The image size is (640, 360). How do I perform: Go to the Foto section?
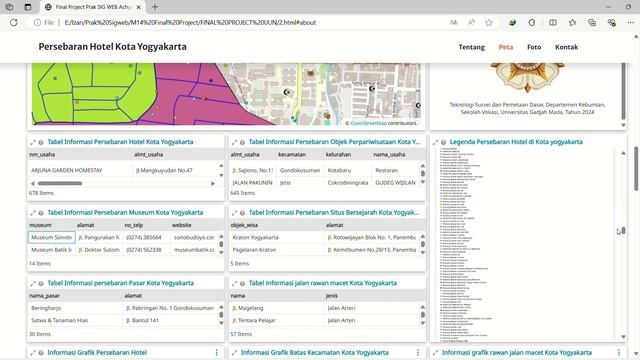point(534,47)
